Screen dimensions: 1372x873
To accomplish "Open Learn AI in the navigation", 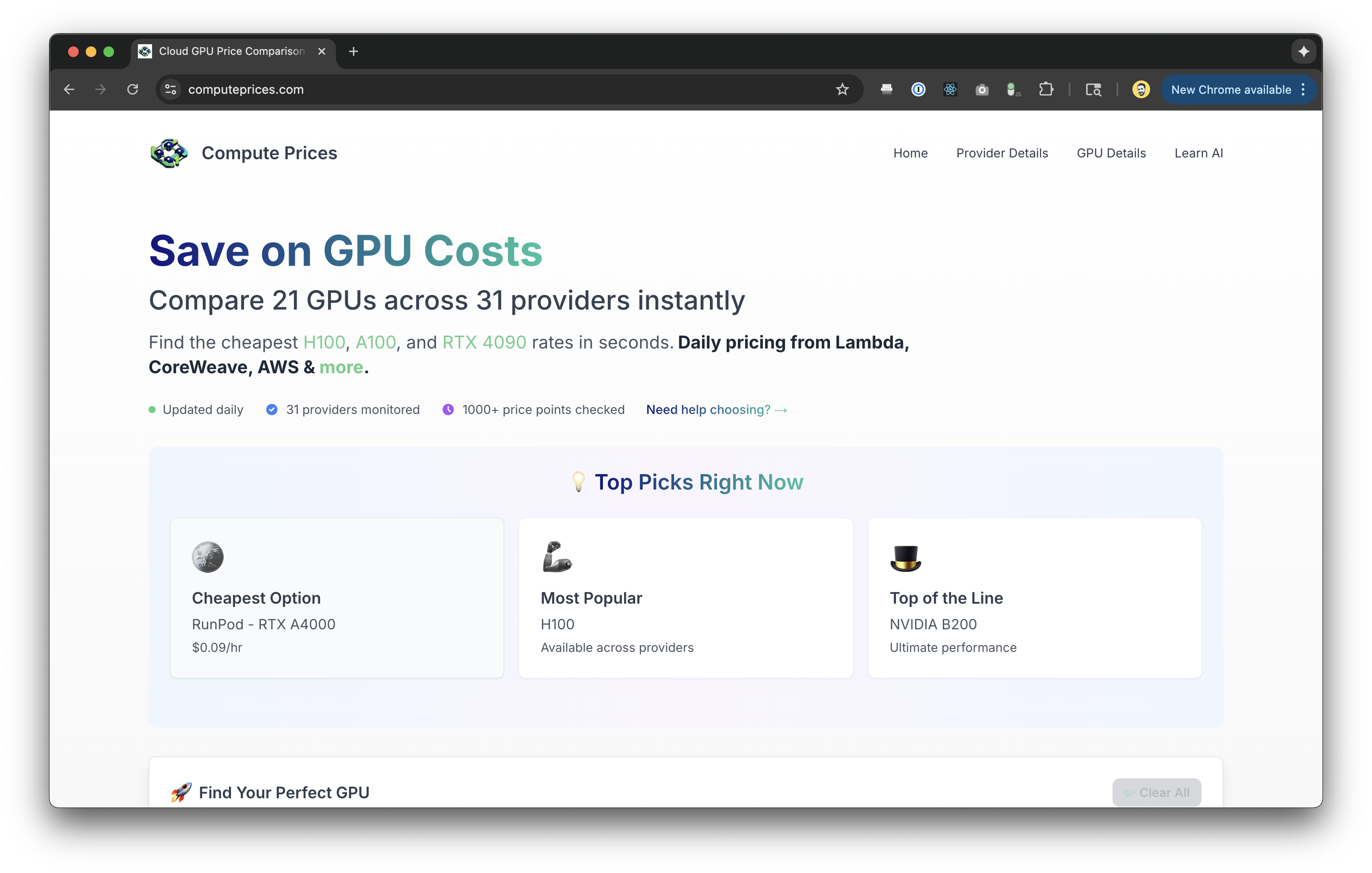I will point(1198,153).
